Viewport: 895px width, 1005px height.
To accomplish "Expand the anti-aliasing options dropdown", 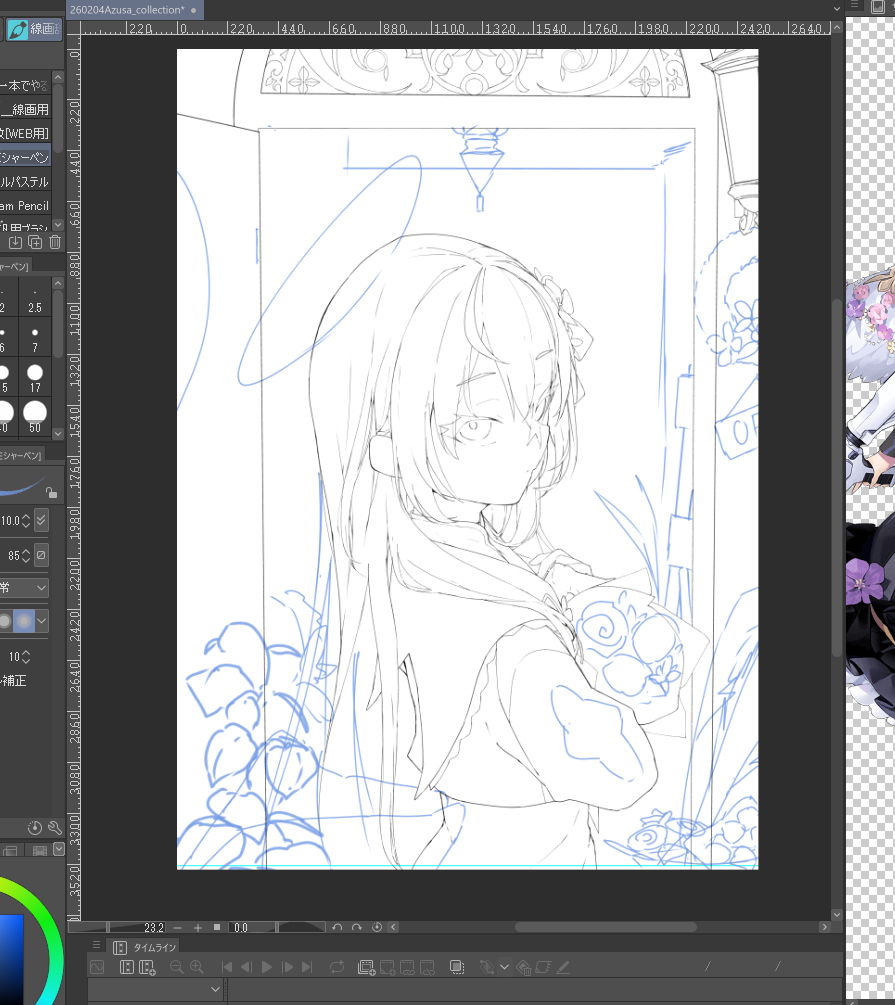I will click(x=41, y=621).
